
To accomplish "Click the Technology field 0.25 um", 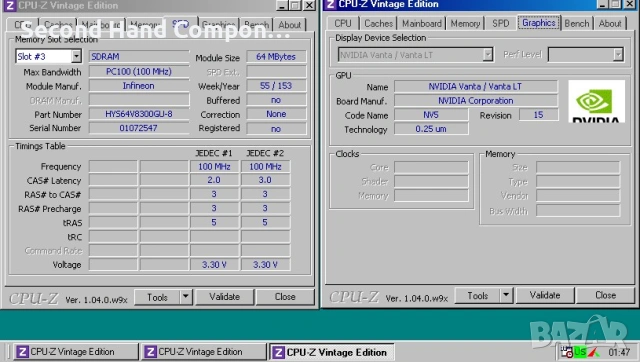I will (431, 129).
